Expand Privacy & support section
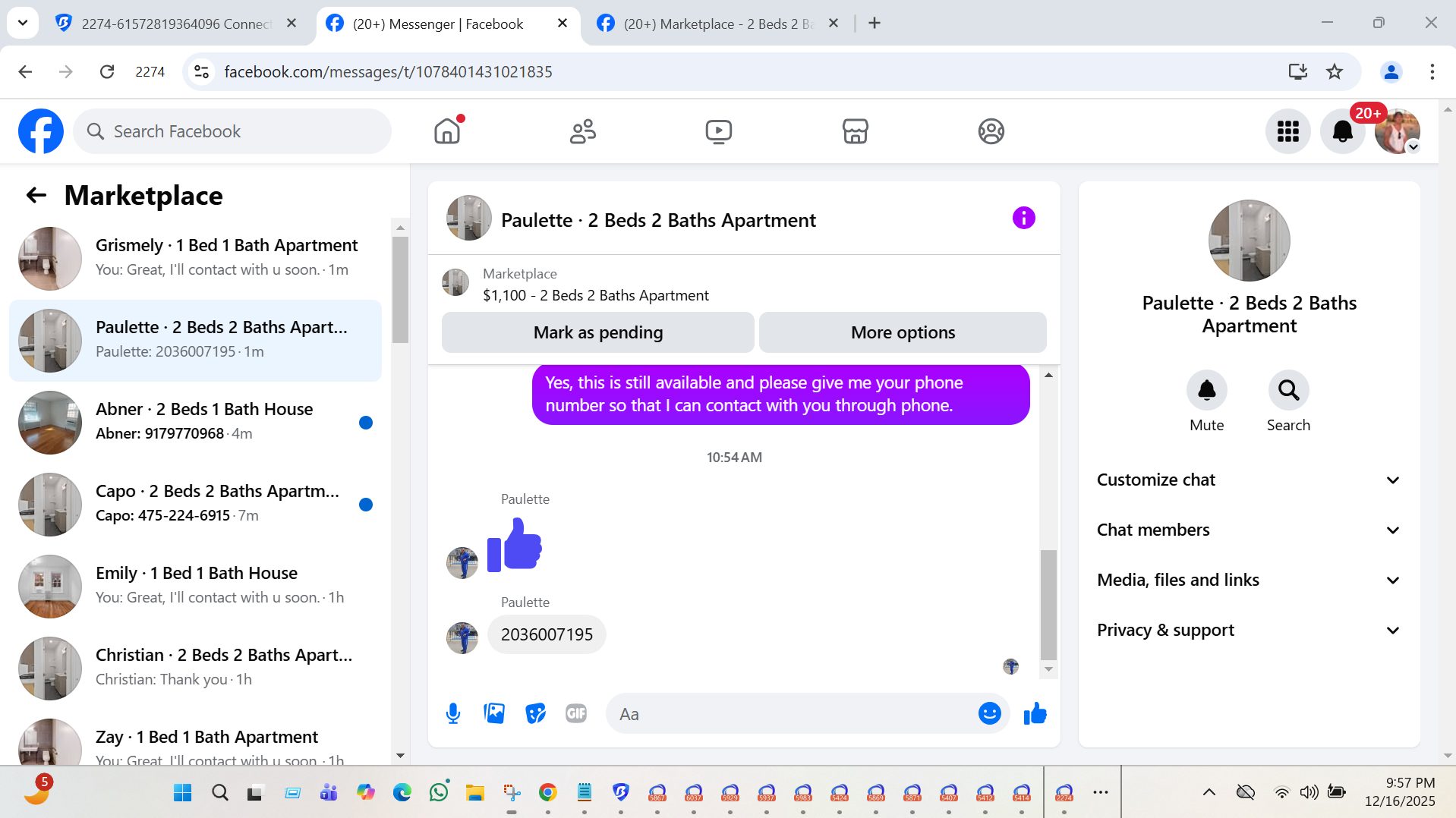Image resolution: width=1456 pixels, height=818 pixels. pos(1249,630)
